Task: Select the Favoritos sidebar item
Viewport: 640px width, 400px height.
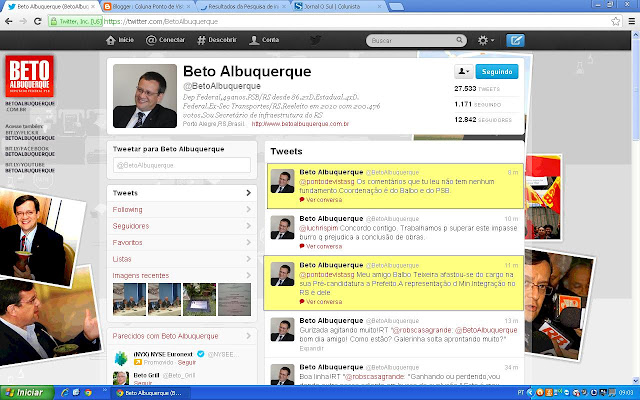Action: [182, 242]
